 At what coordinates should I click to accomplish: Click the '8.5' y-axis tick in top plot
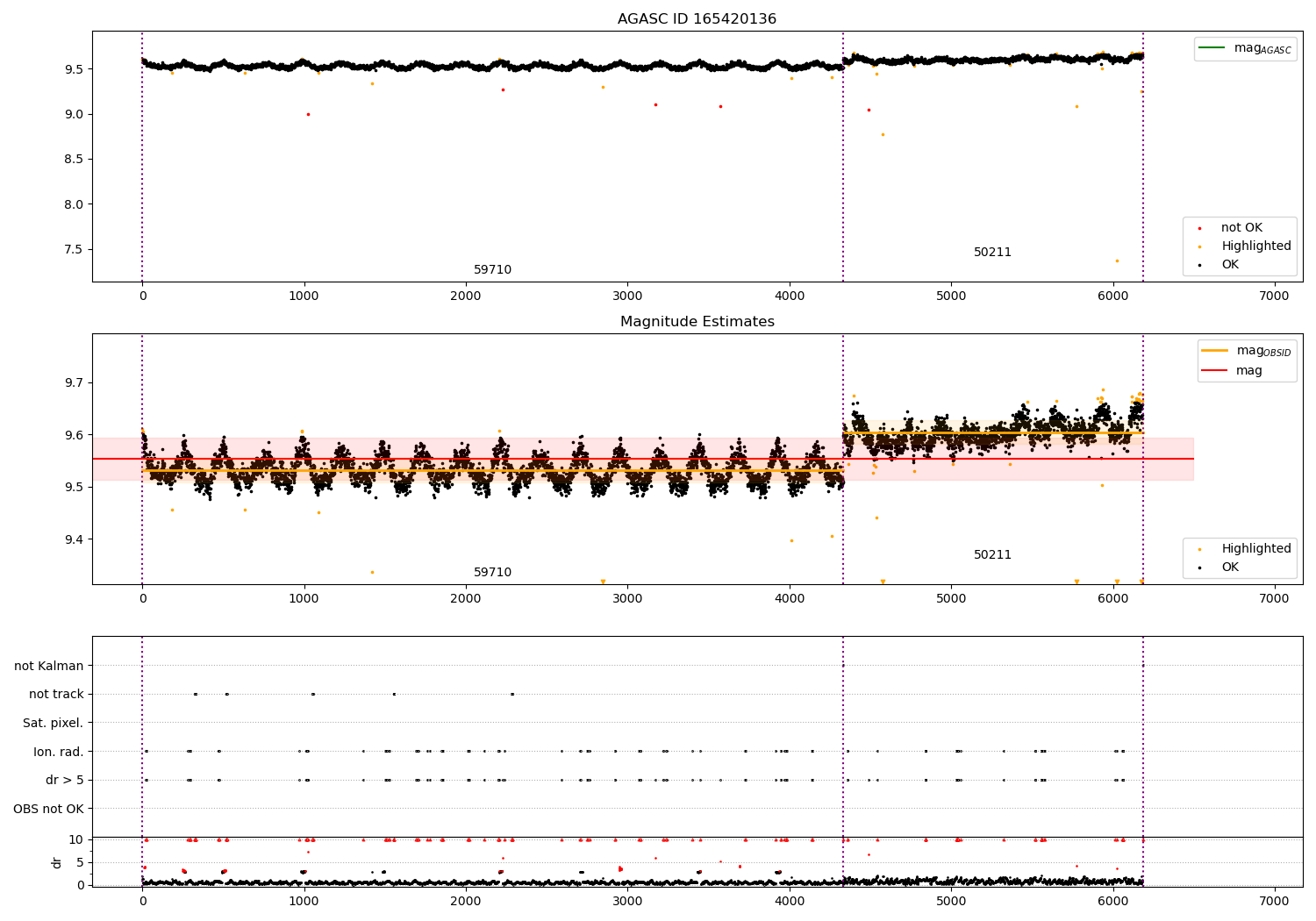point(74,160)
